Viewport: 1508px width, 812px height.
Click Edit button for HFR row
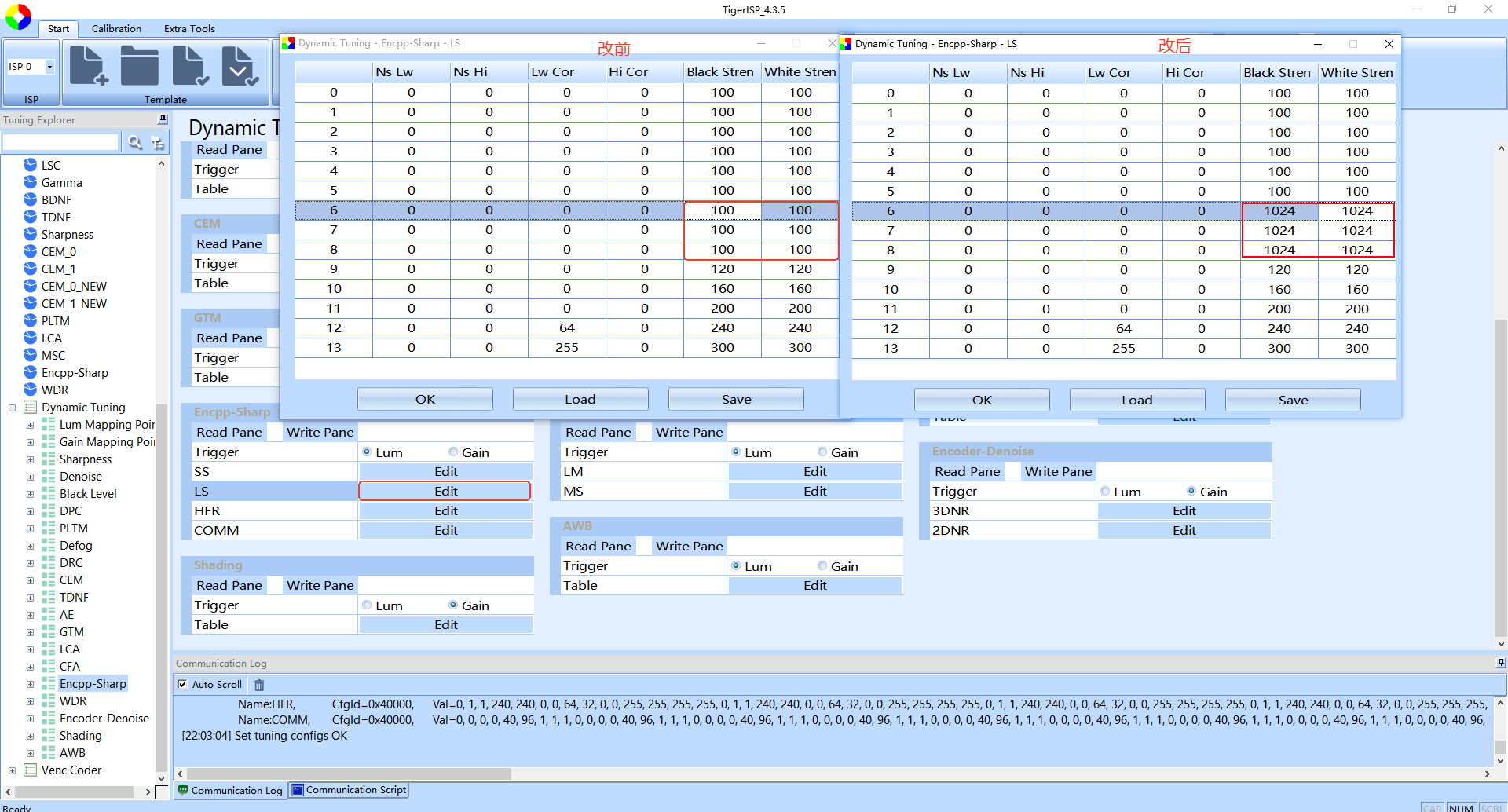click(x=446, y=510)
